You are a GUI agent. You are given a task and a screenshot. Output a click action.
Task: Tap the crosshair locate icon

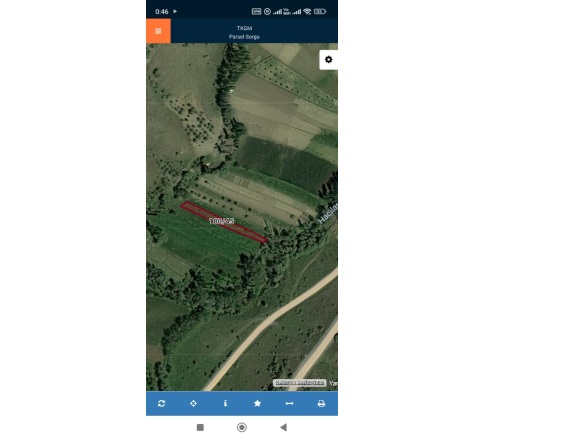(x=193, y=403)
